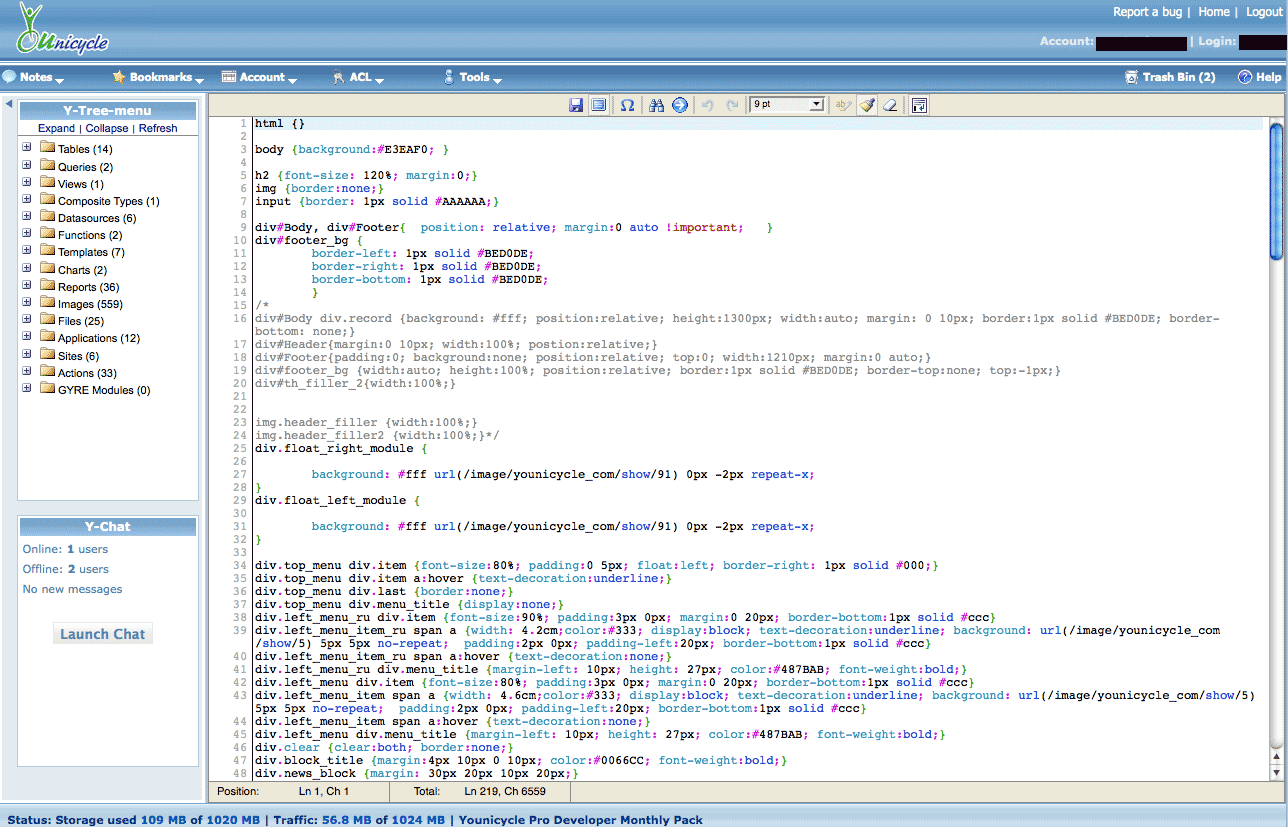Screen dimensions: 1288x827
Task: Click the spell check icon
Action: [843, 105]
